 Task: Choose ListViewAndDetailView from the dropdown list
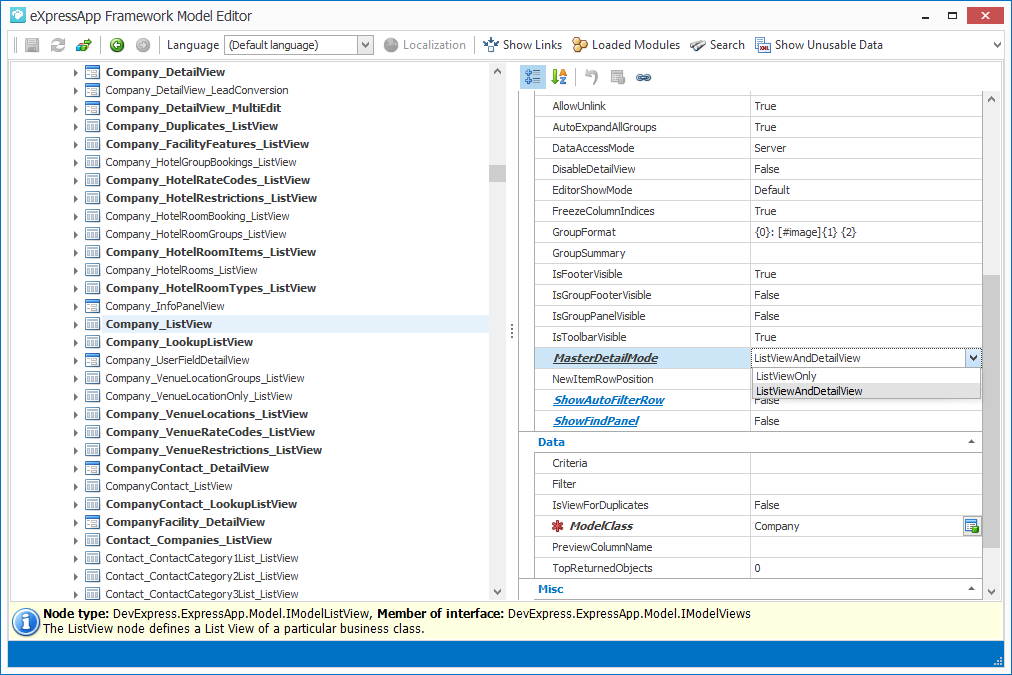click(866, 391)
